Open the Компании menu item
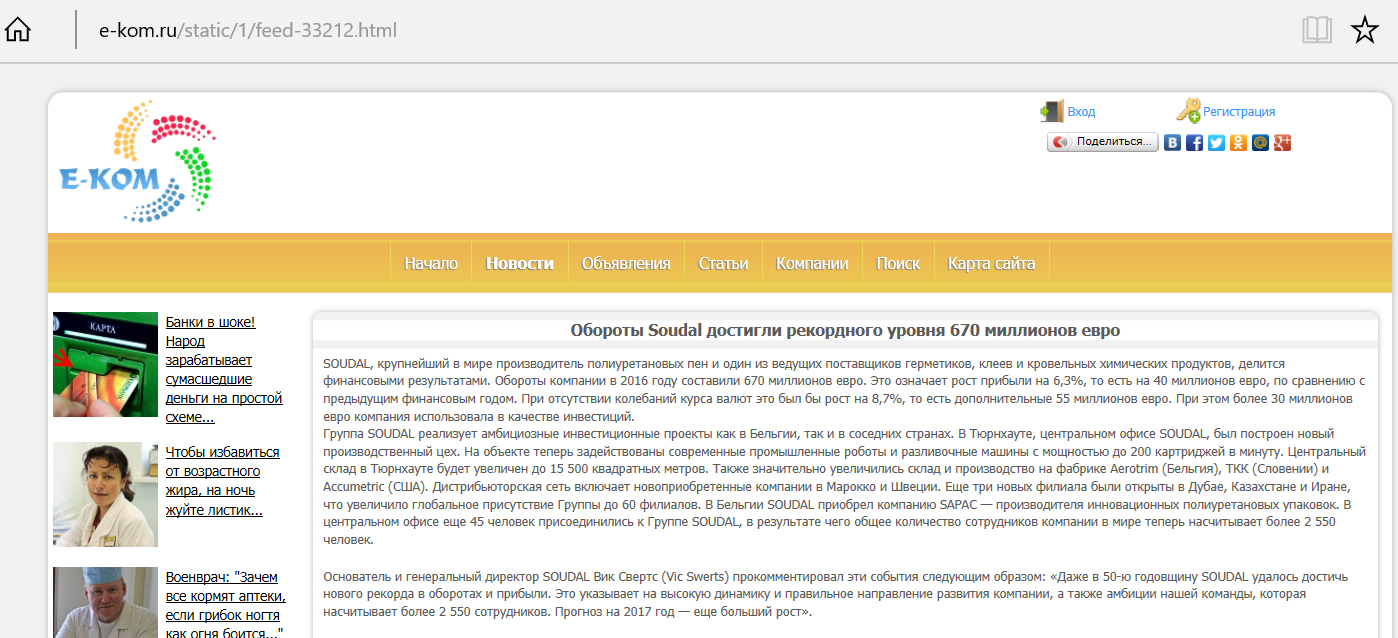This screenshot has width=1398, height=638. point(812,263)
